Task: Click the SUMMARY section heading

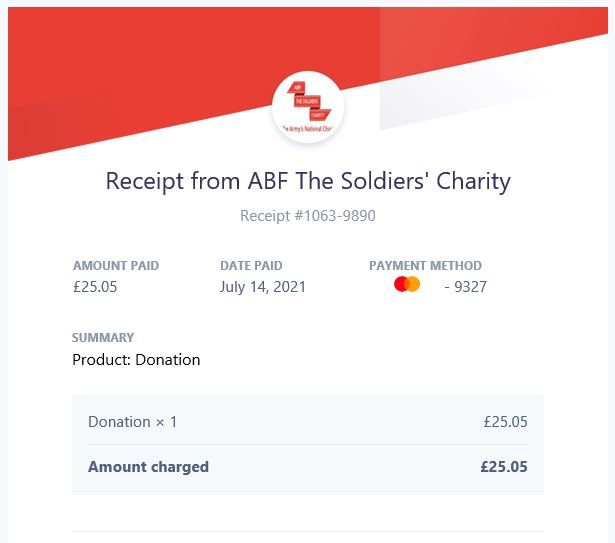Action: pos(103,337)
